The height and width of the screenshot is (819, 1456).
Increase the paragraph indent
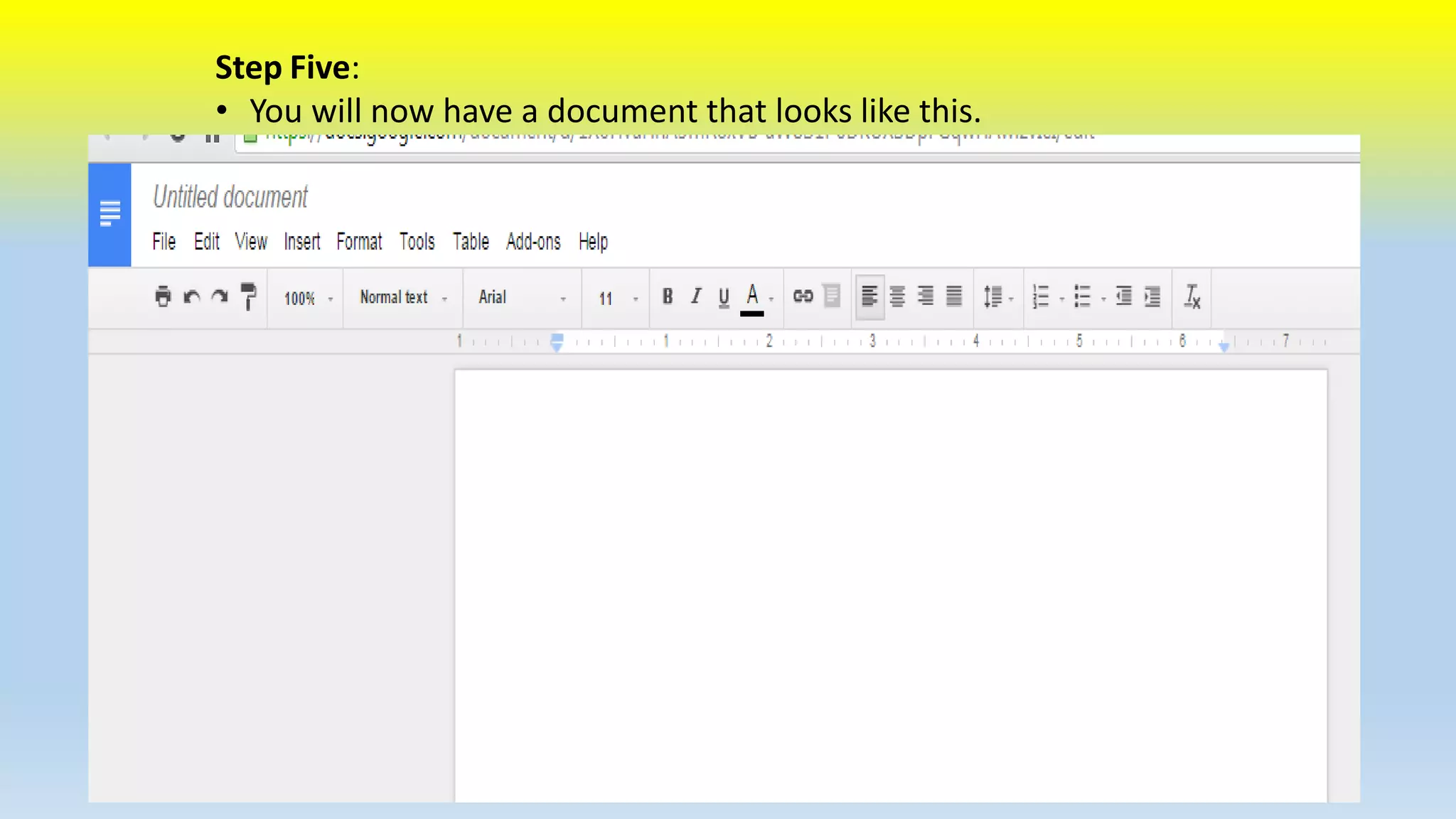[x=1152, y=296]
